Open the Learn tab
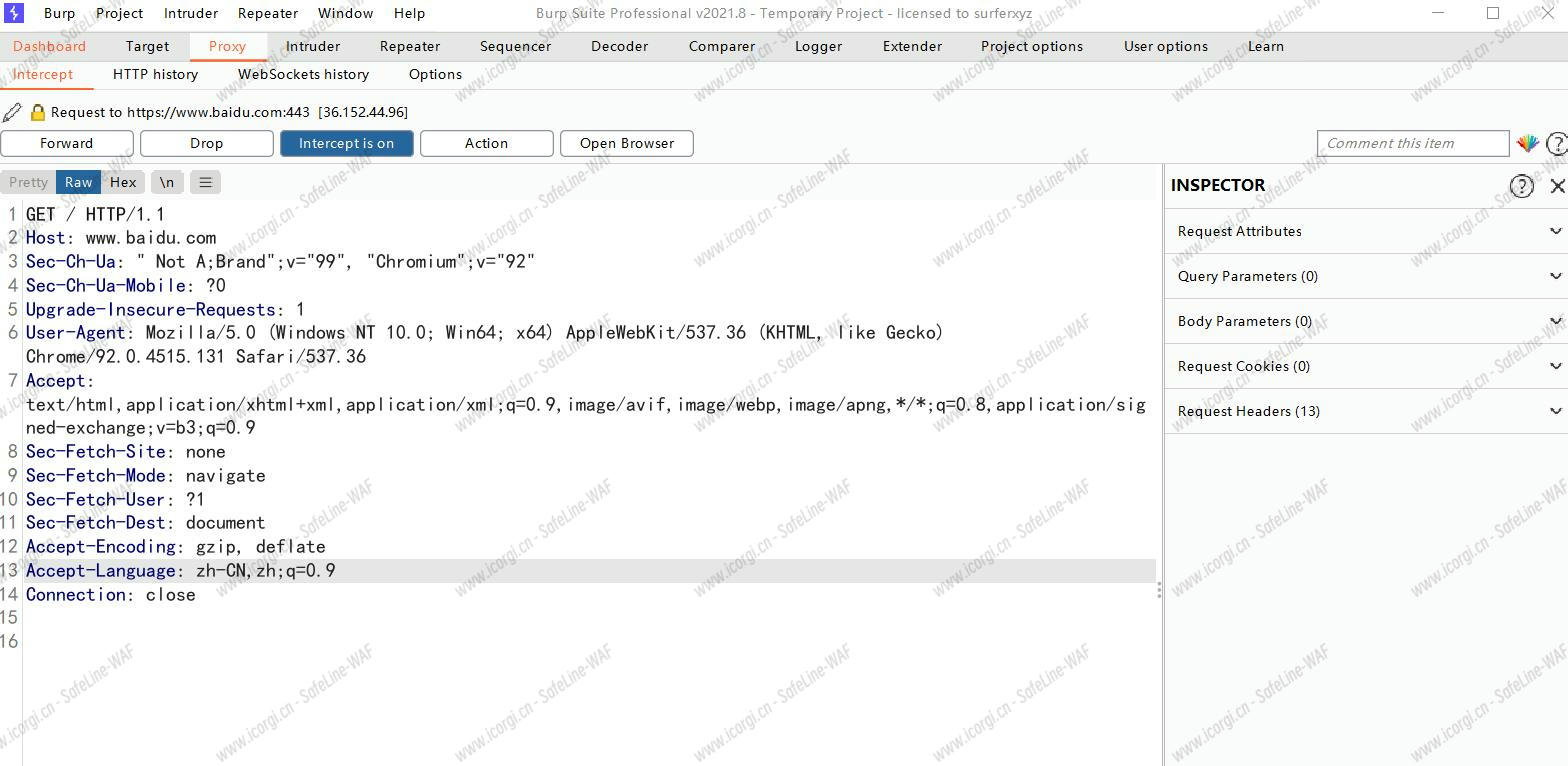 (x=1265, y=46)
